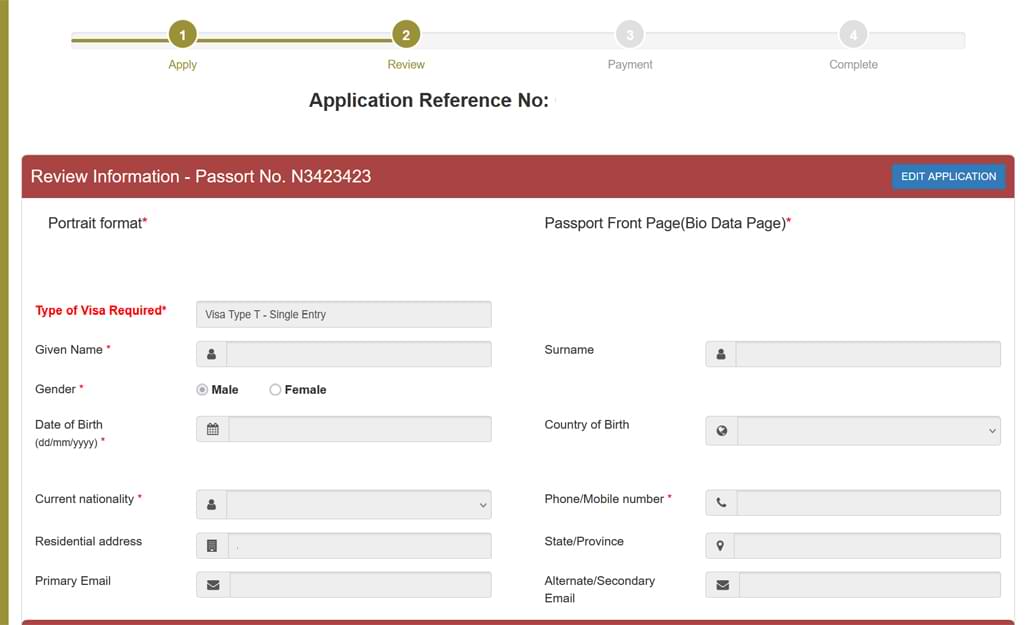Image resolution: width=1036 pixels, height=625 pixels.
Task: Click the EDIT APPLICATION button
Action: (948, 176)
